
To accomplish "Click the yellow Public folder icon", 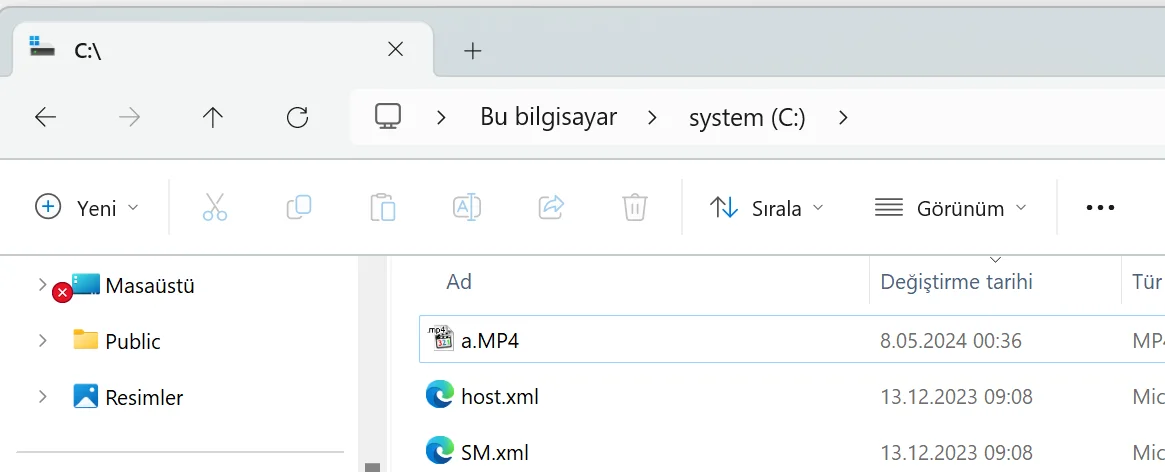I will point(85,340).
